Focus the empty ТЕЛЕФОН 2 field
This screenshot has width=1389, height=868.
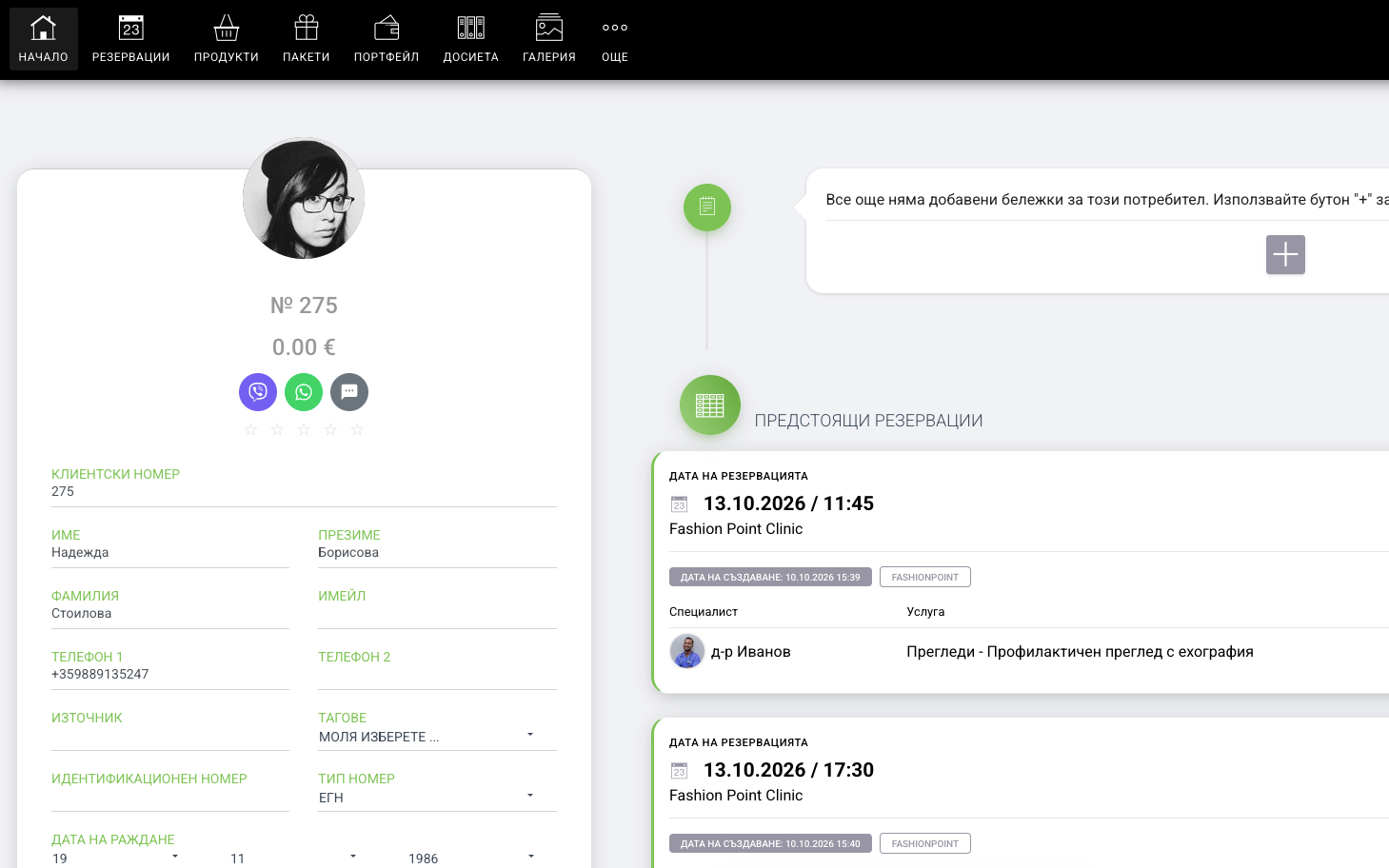coord(437,675)
